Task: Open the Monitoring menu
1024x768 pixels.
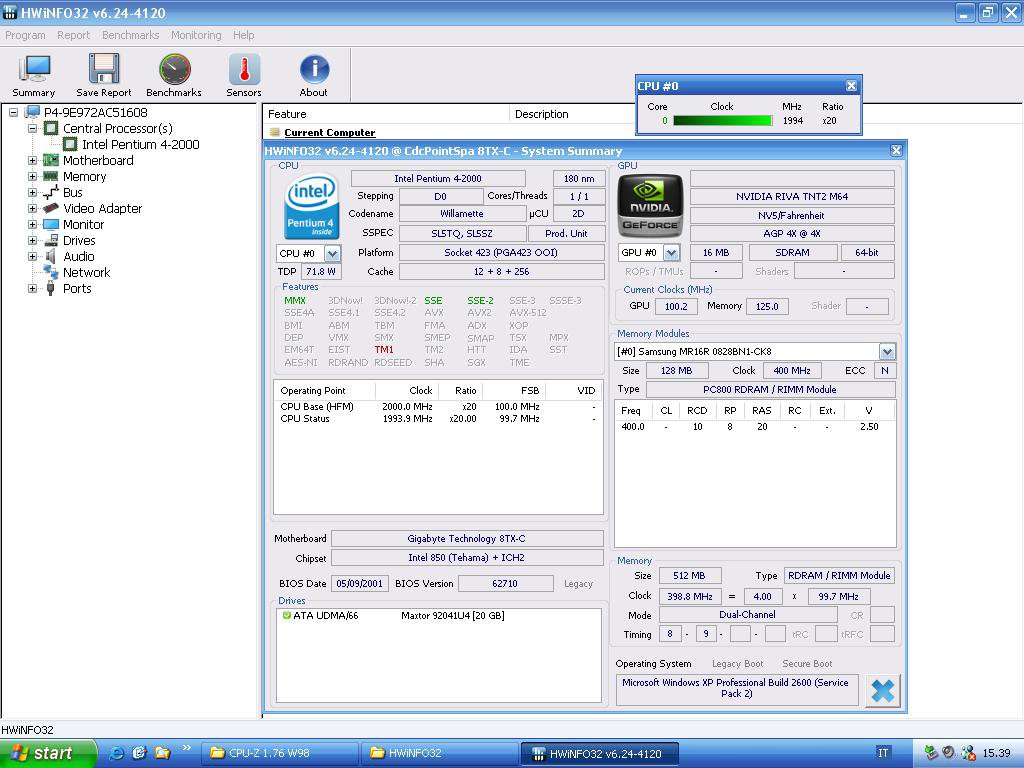Action: [x=196, y=35]
